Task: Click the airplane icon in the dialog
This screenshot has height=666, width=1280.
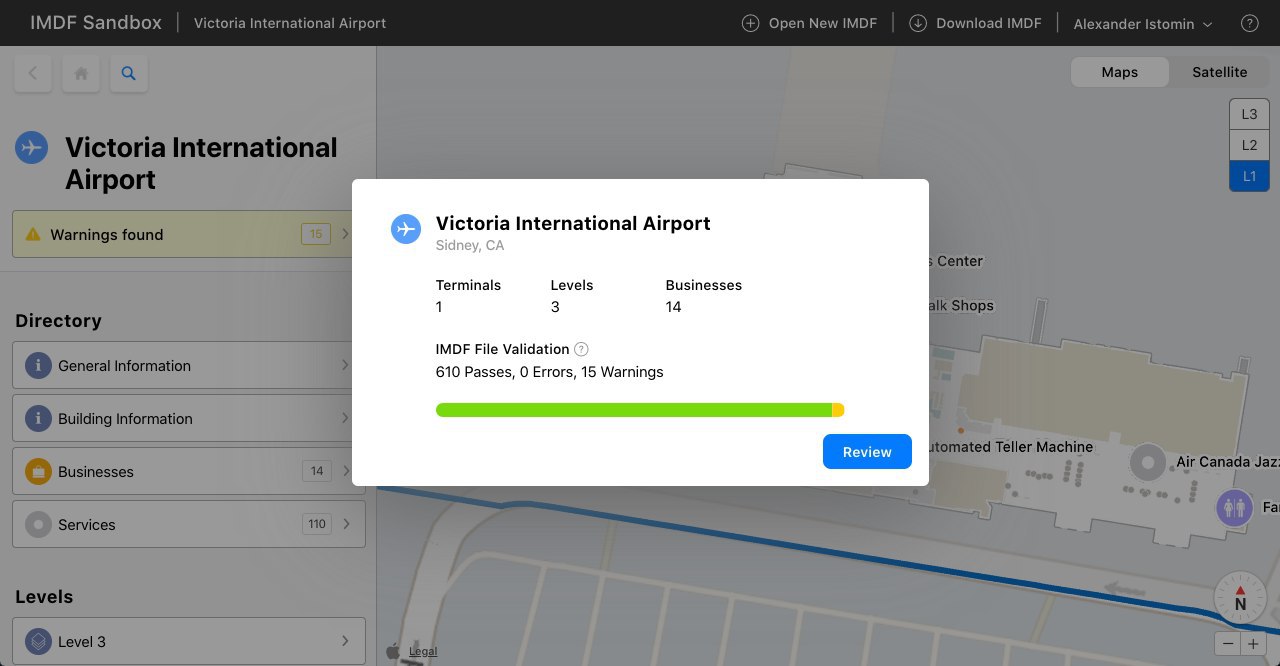Action: 406,229
